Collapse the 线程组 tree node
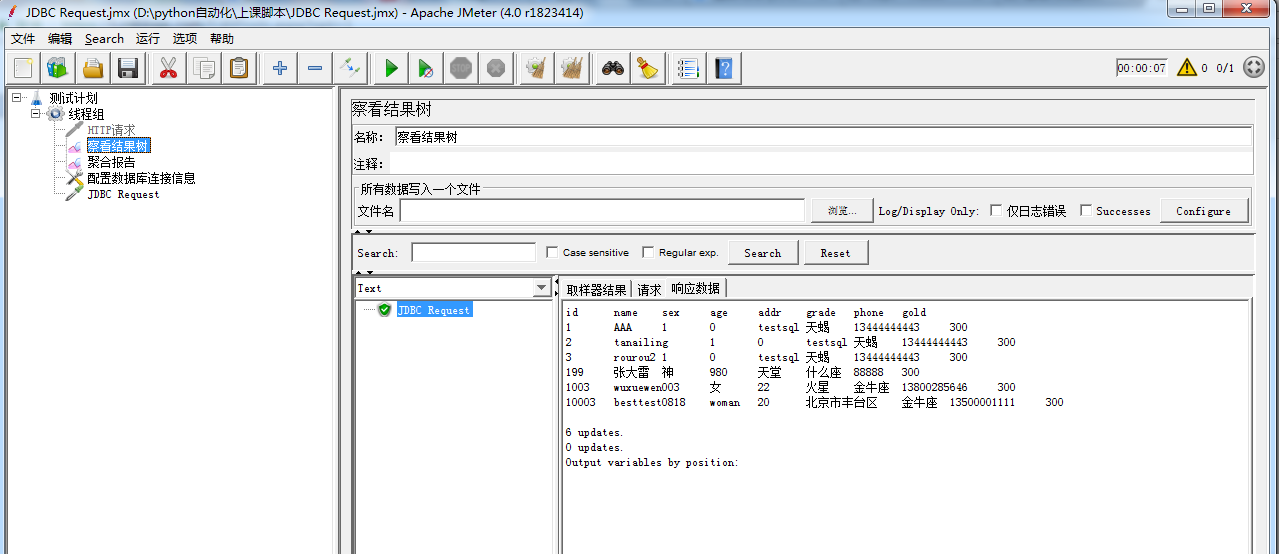 pos(36,114)
